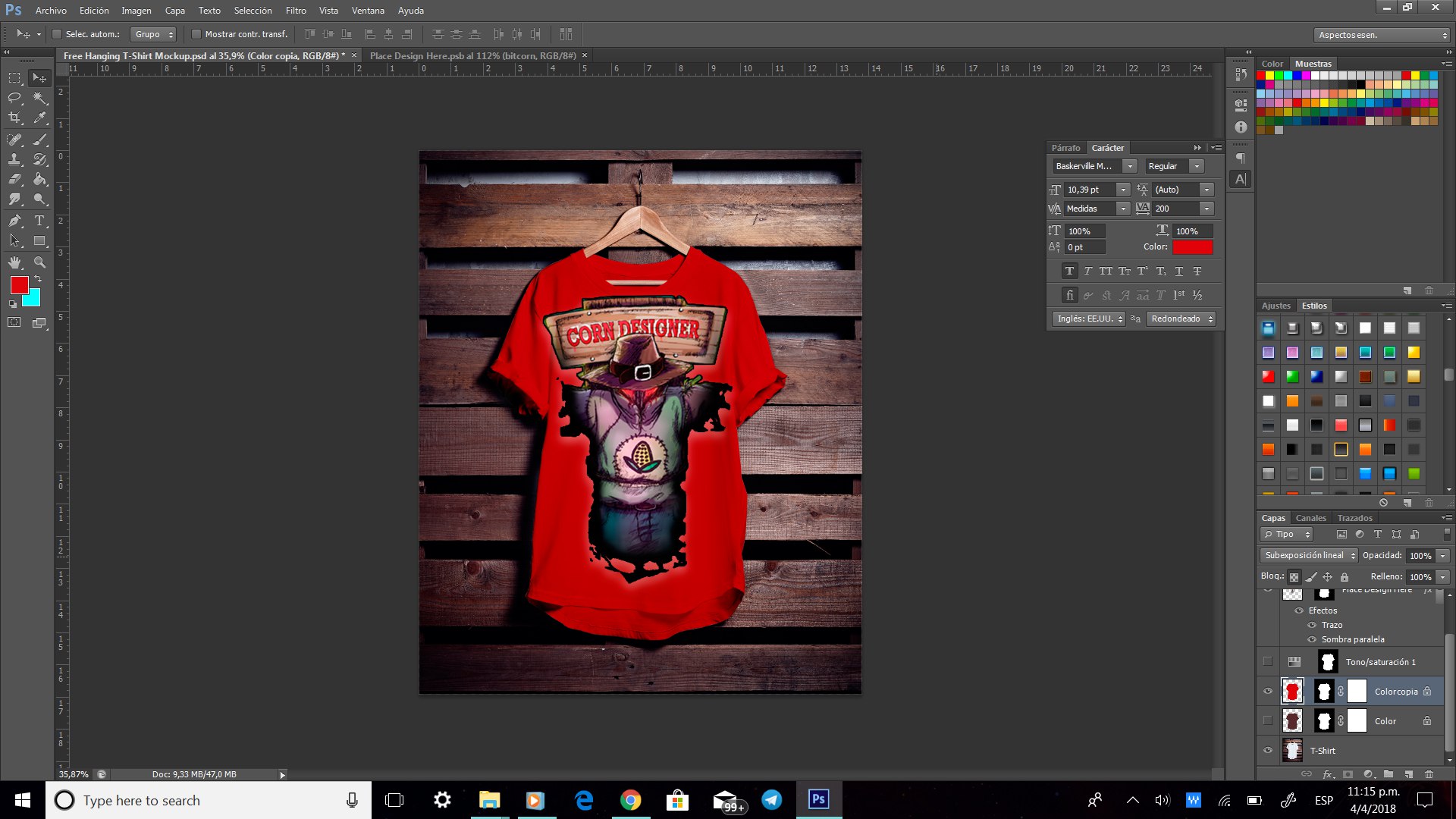Screen dimensions: 1456x819
Task: Select the Eraser tool
Action: [14, 179]
